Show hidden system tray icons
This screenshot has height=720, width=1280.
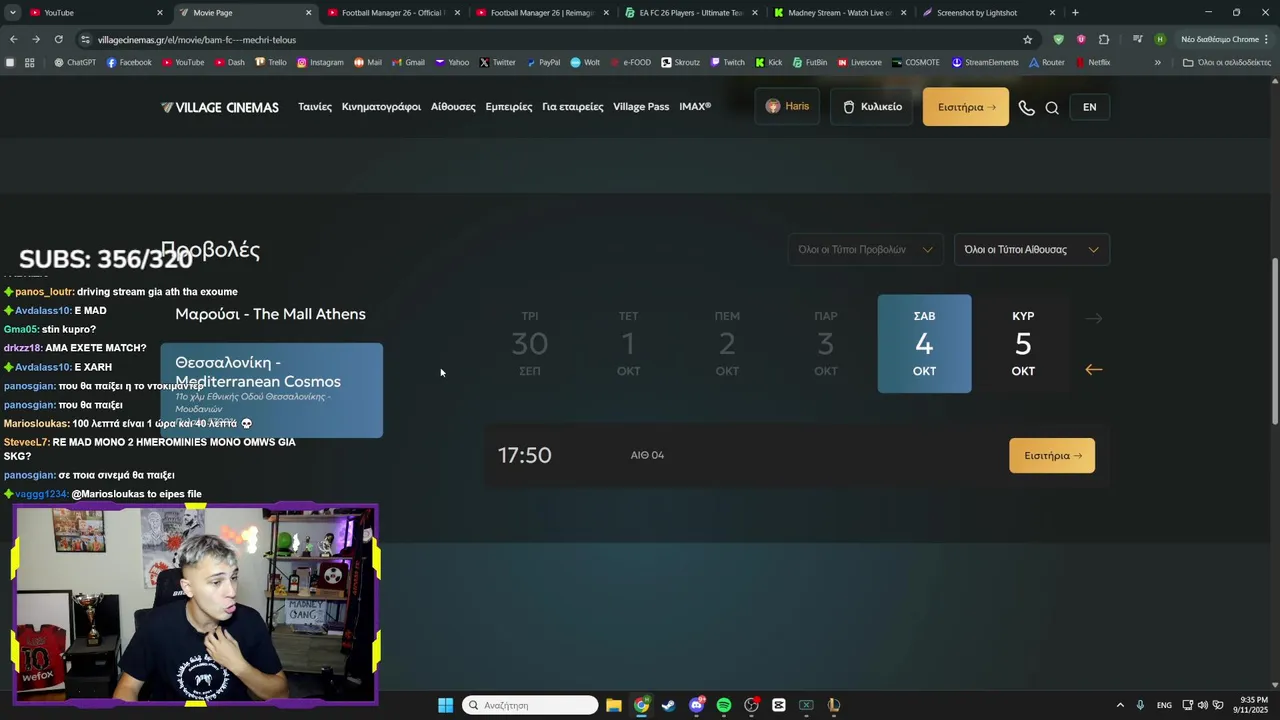[1120, 705]
